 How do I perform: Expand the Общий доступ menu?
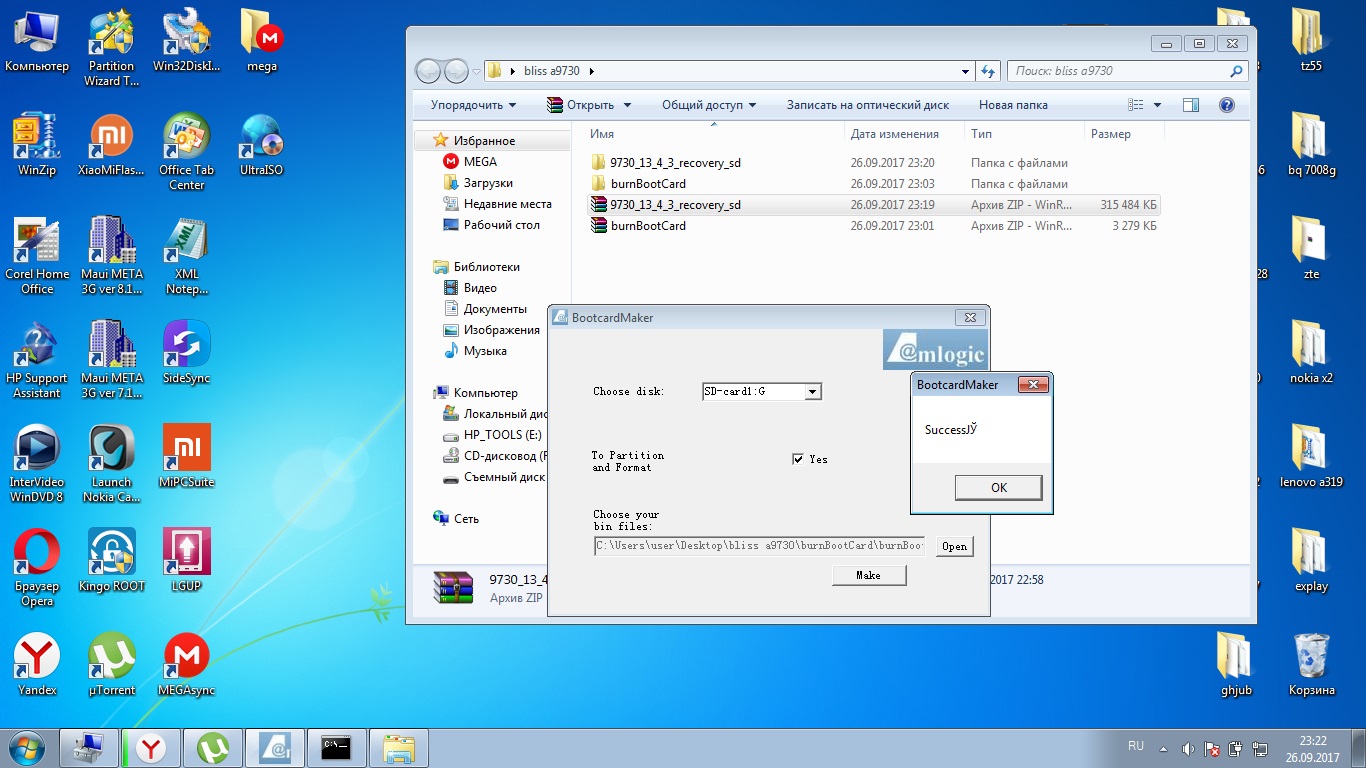708,105
